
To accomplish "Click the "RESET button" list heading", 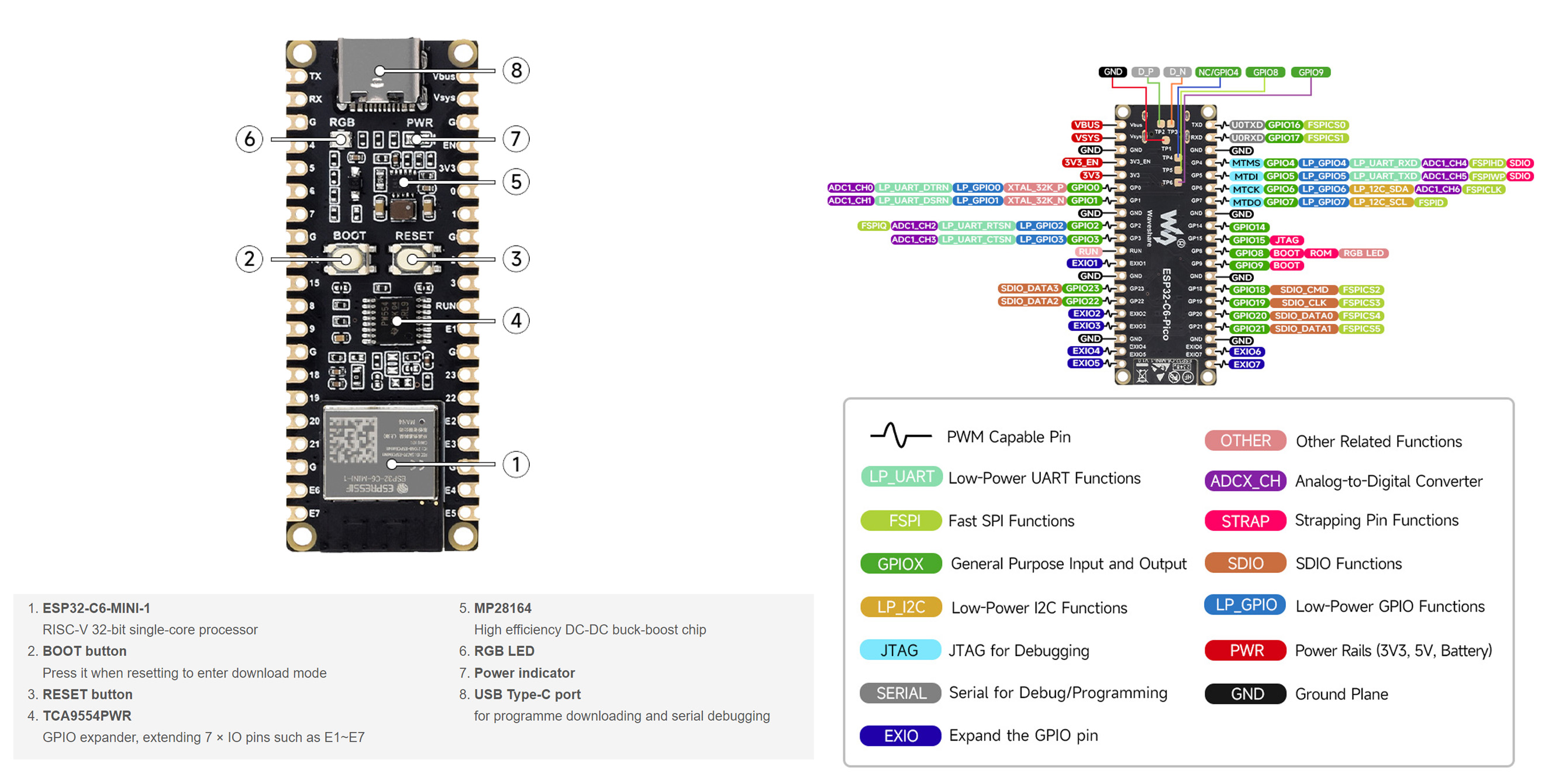I will (x=88, y=695).
